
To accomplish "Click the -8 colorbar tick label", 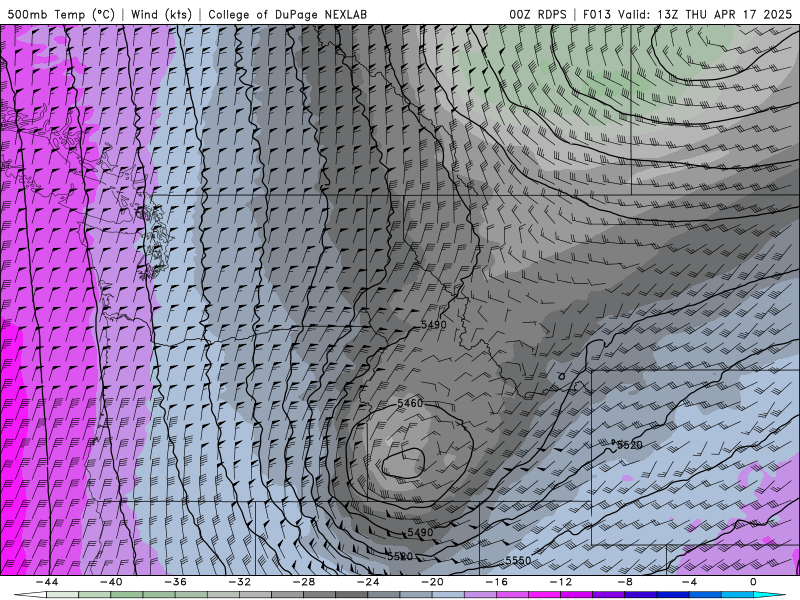I will pyautogui.click(x=626, y=582).
